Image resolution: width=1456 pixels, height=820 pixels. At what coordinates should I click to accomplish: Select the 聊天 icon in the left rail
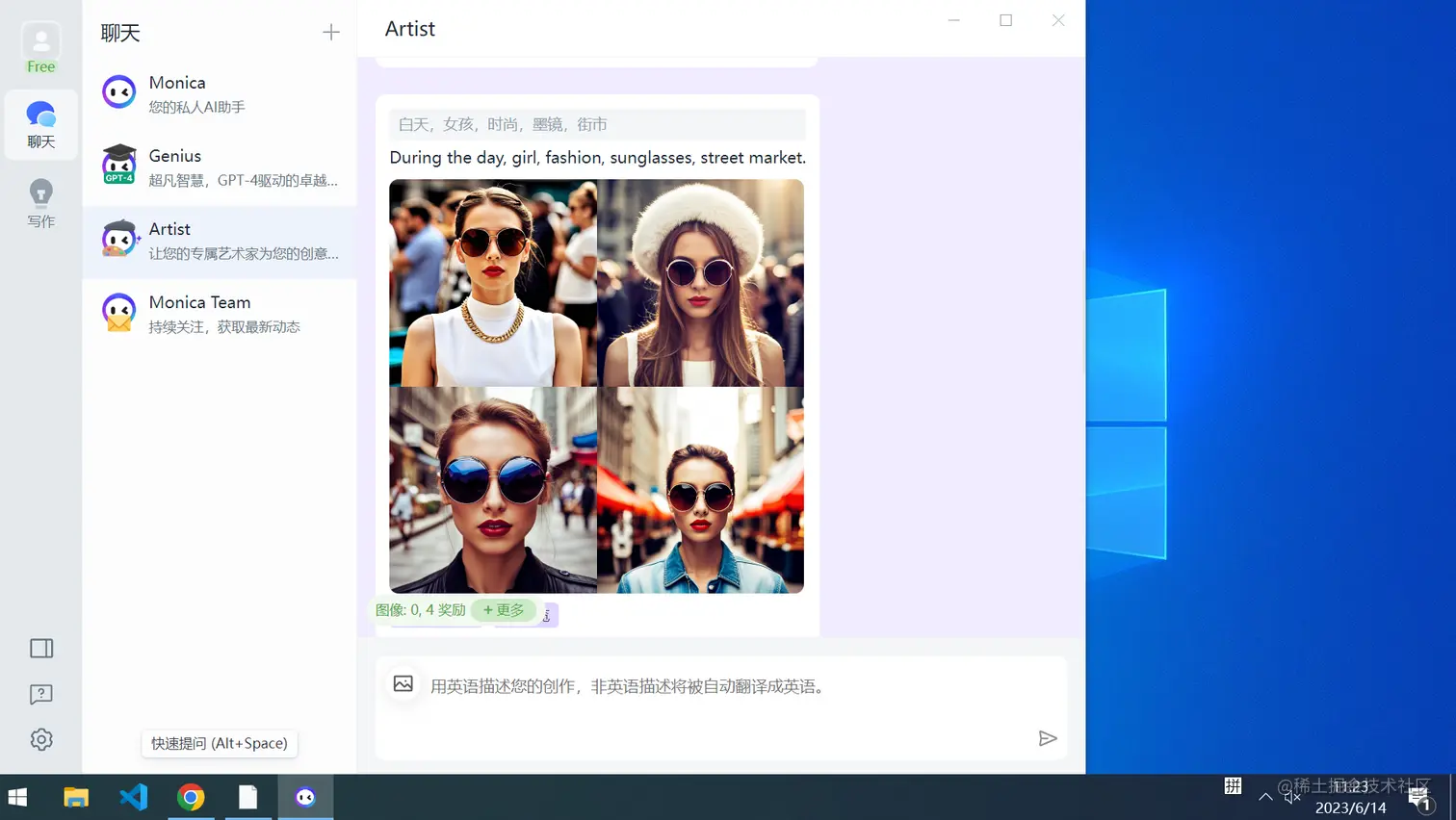40,123
